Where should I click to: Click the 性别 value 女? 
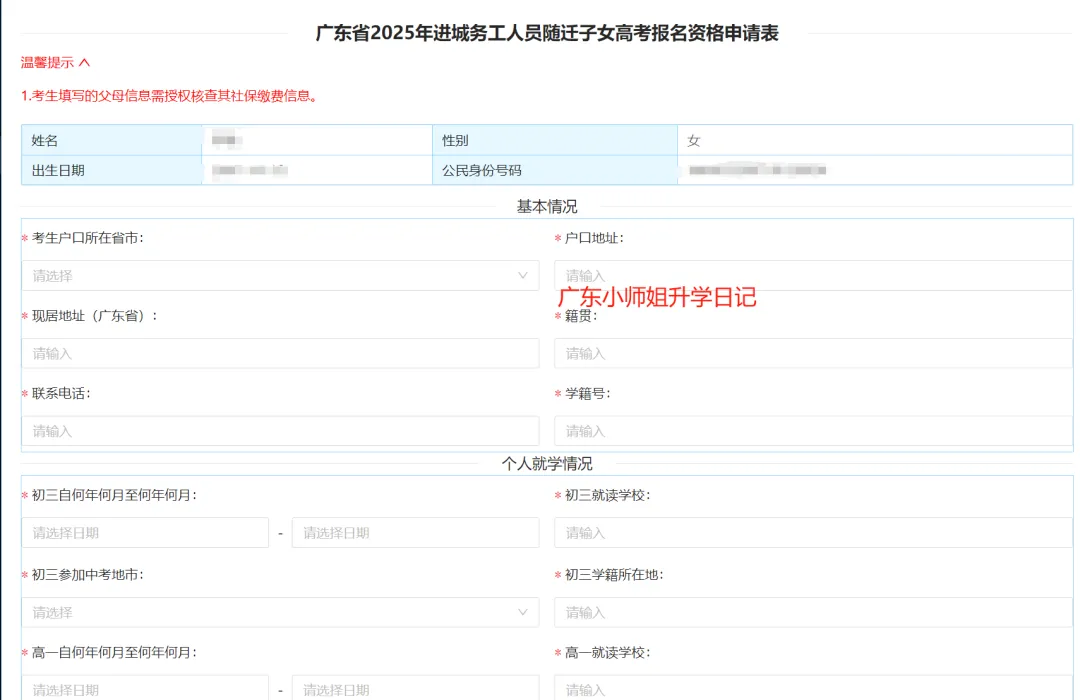[x=694, y=141]
